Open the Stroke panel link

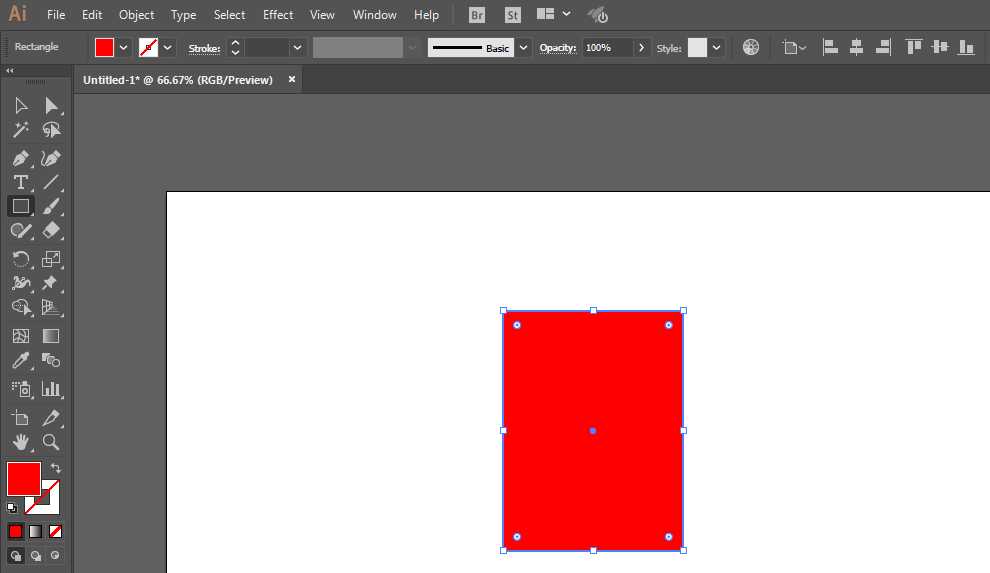coord(205,48)
